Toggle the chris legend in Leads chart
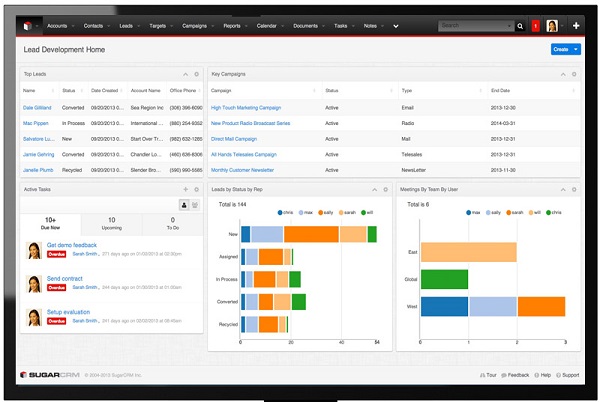This screenshot has width=600, height=402. tap(280, 213)
